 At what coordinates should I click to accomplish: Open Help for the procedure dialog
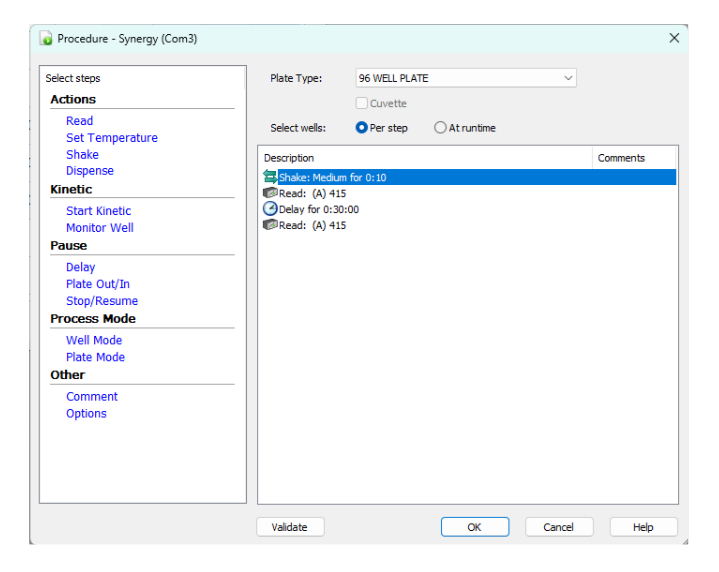[643, 527]
